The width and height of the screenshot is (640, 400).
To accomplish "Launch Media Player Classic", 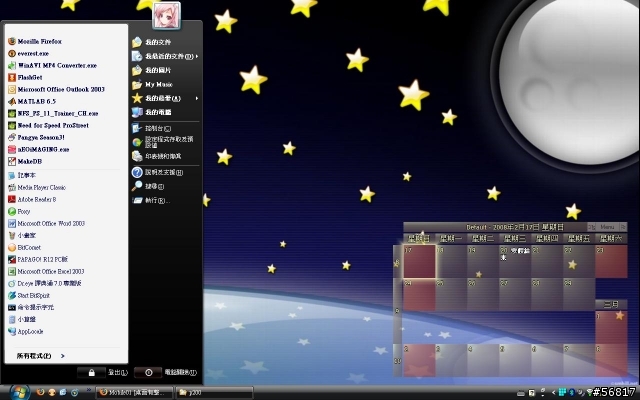I will 37,187.
